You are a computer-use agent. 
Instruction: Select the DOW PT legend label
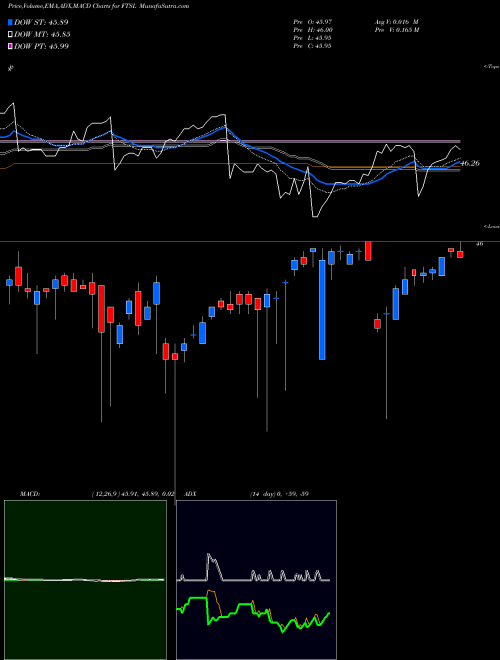point(41,46)
